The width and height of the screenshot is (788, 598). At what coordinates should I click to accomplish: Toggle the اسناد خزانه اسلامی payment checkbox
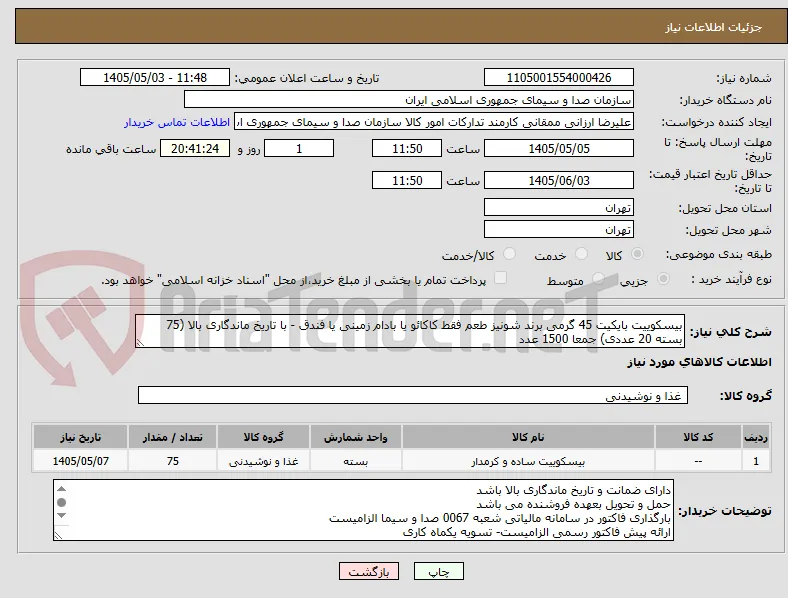click(x=501, y=278)
